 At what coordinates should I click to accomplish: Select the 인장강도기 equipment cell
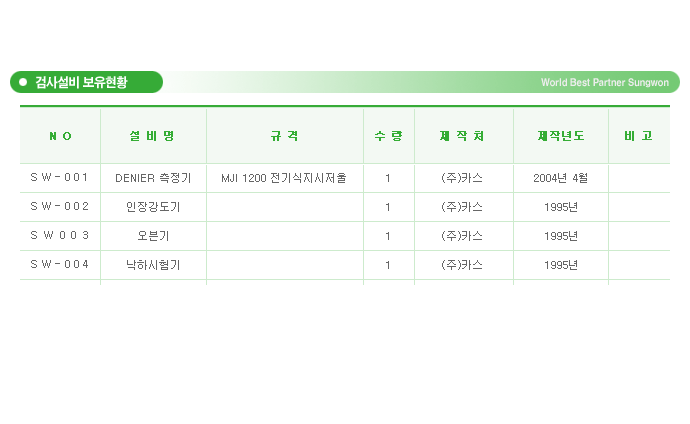pyautogui.click(x=153, y=207)
